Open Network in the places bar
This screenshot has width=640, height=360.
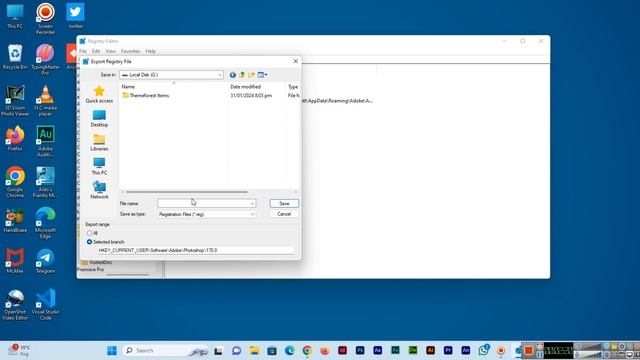click(99, 190)
